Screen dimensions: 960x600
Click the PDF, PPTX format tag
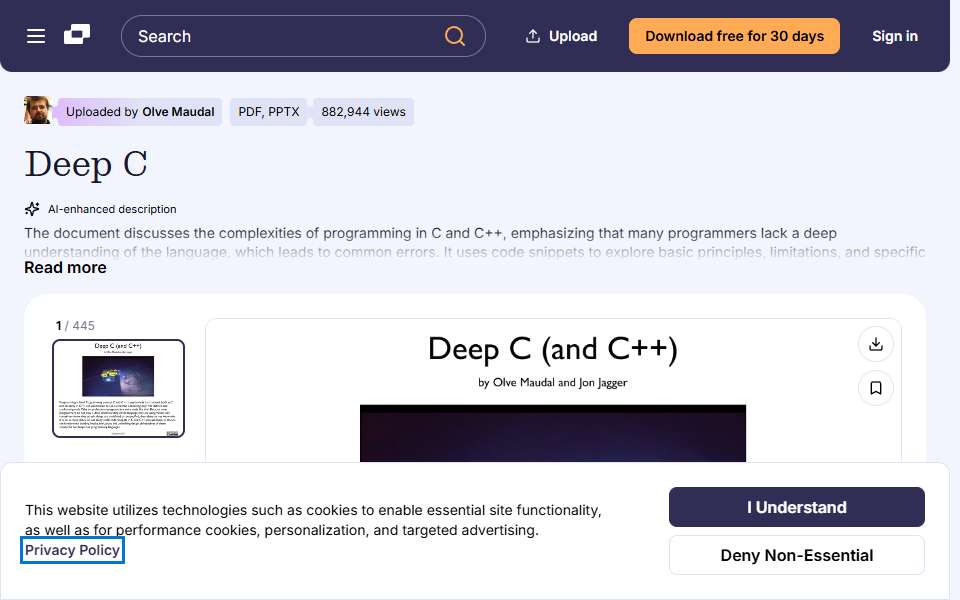pyautogui.click(x=269, y=111)
